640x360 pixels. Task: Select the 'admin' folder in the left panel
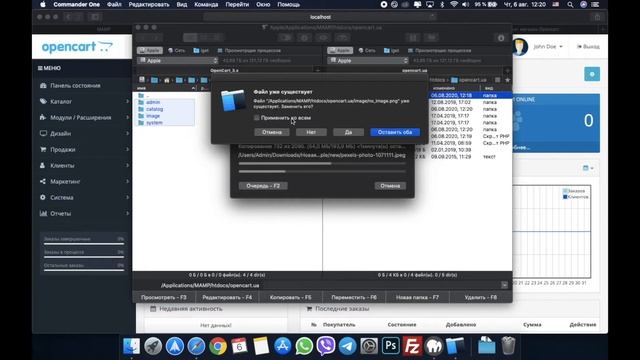coord(153,102)
